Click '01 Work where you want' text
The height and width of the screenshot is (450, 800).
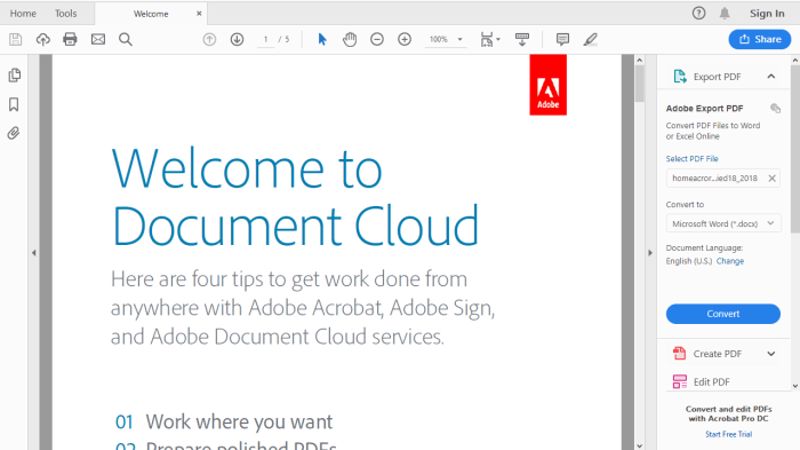coord(224,422)
